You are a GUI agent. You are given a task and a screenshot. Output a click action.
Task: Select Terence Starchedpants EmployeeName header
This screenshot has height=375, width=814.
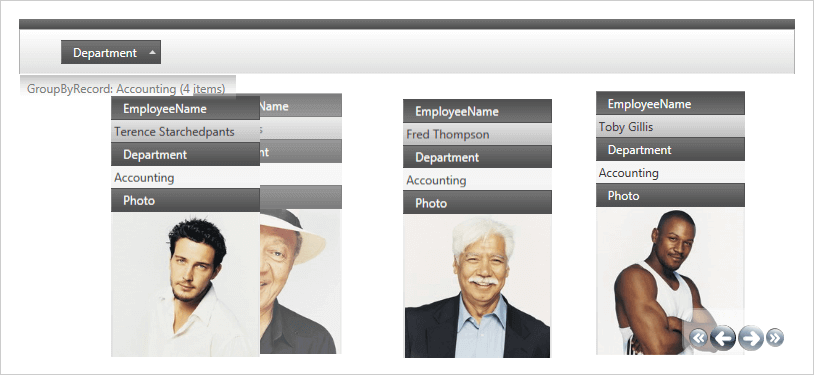185,109
